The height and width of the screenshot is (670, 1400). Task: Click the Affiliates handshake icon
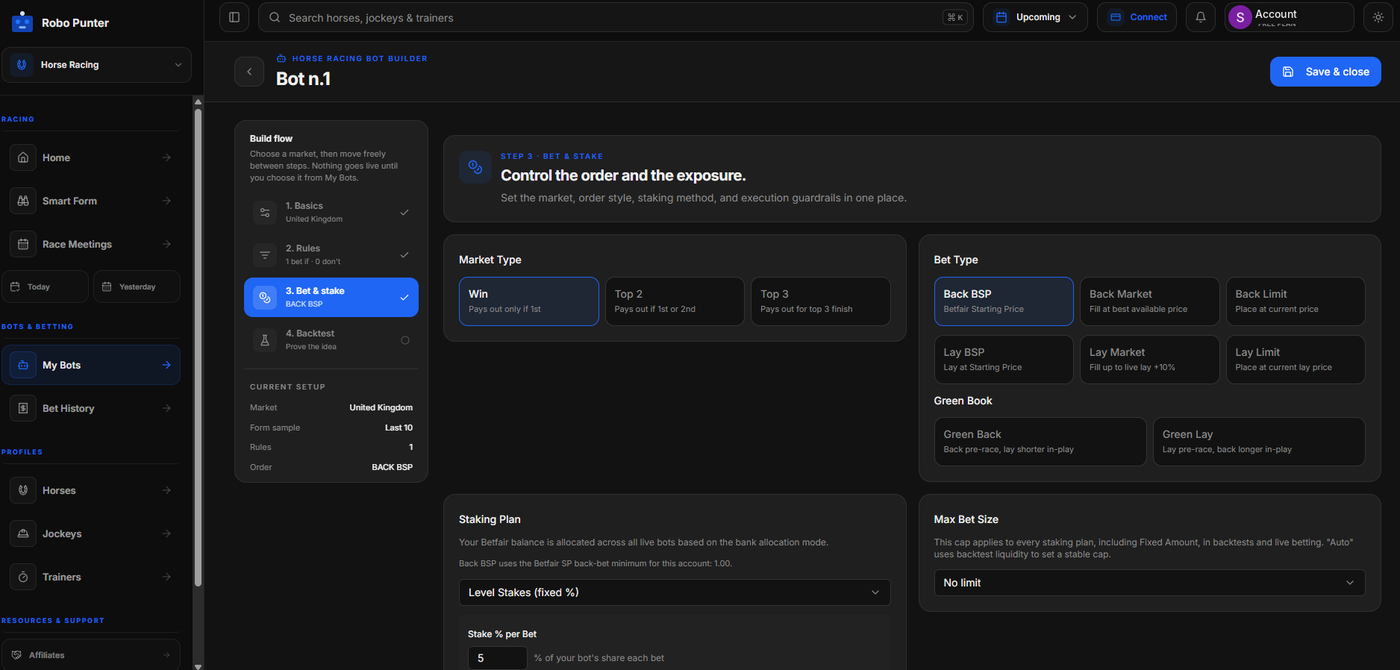coord(16,655)
